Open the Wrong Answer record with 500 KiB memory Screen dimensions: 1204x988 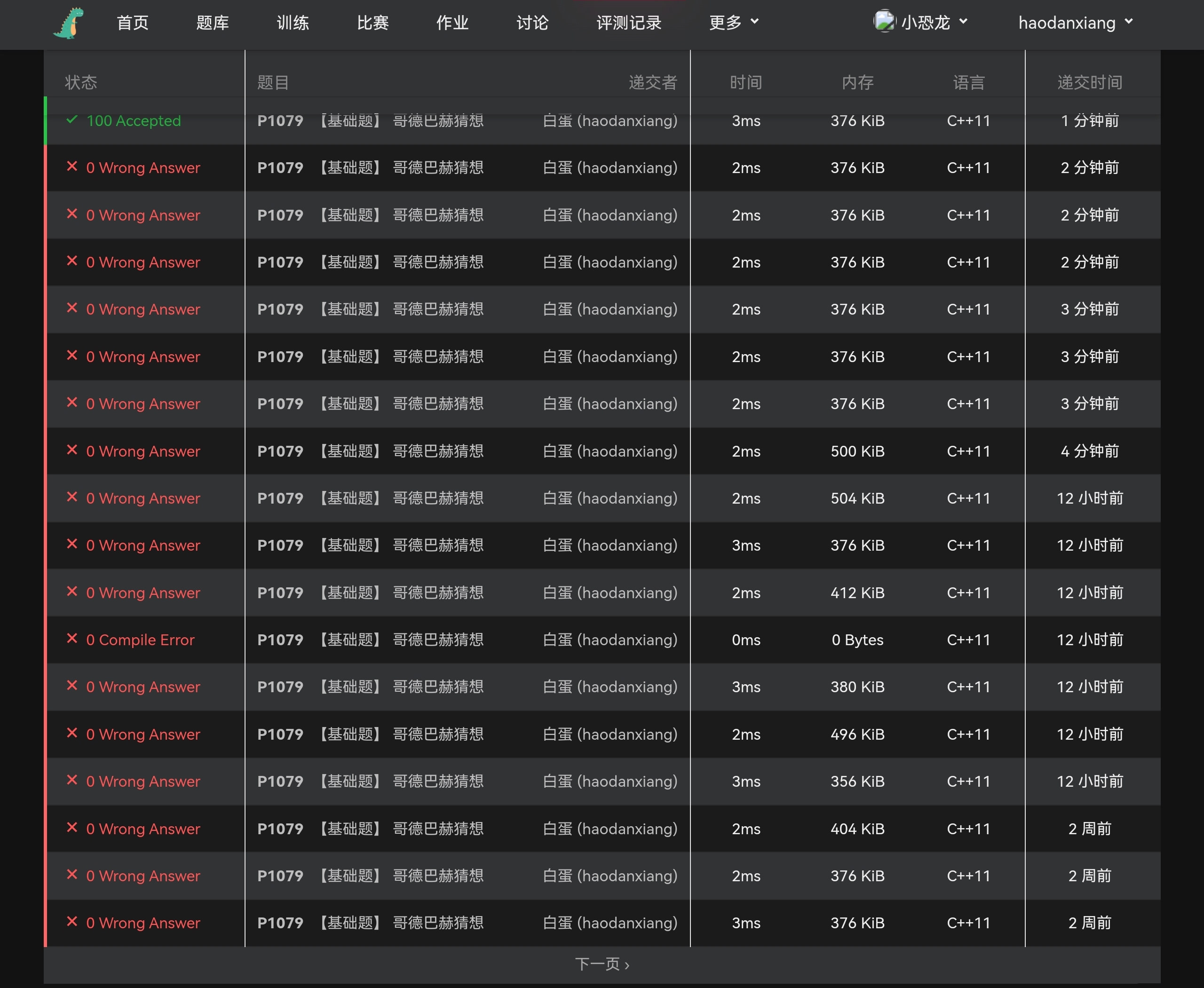pos(143,451)
